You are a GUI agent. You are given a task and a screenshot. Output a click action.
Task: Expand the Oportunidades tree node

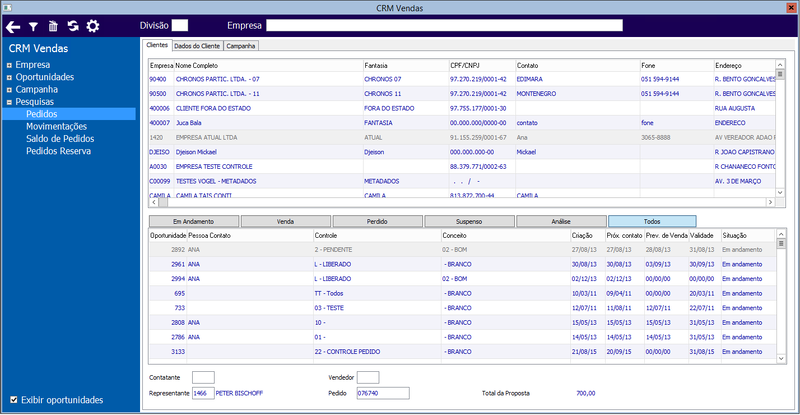tap(9, 78)
